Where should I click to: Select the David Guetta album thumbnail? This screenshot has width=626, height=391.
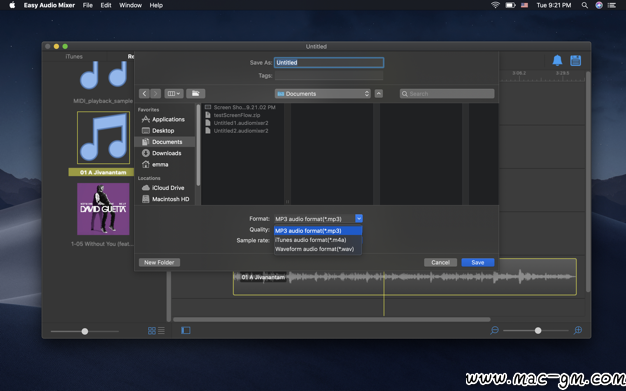click(x=103, y=209)
